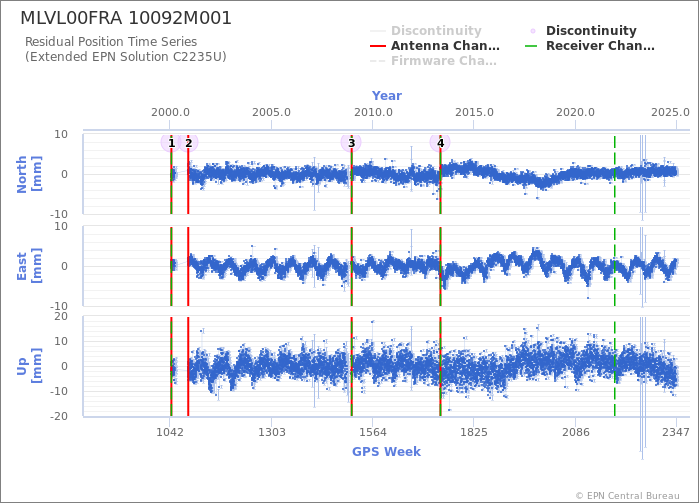
Task: Click the purple discontinuity dot legend symbol
Action: (x=533, y=31)
